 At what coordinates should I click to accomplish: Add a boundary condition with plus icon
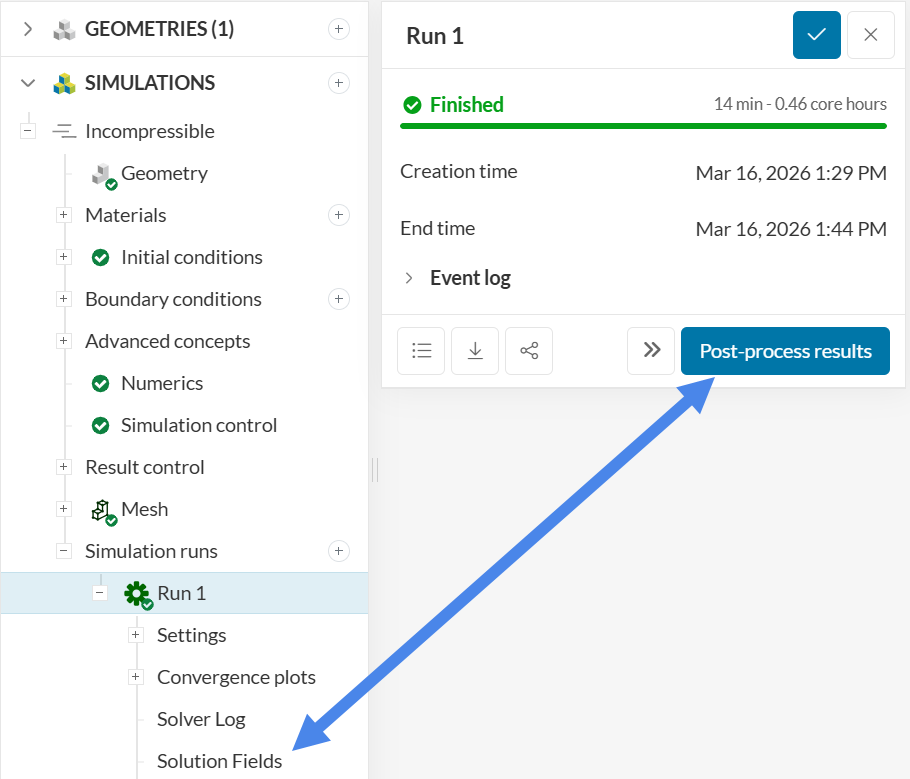(339, 299)
